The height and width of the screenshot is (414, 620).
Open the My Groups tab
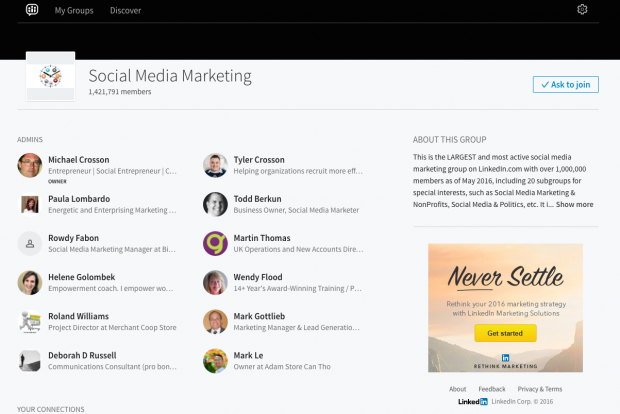(74, 10)
